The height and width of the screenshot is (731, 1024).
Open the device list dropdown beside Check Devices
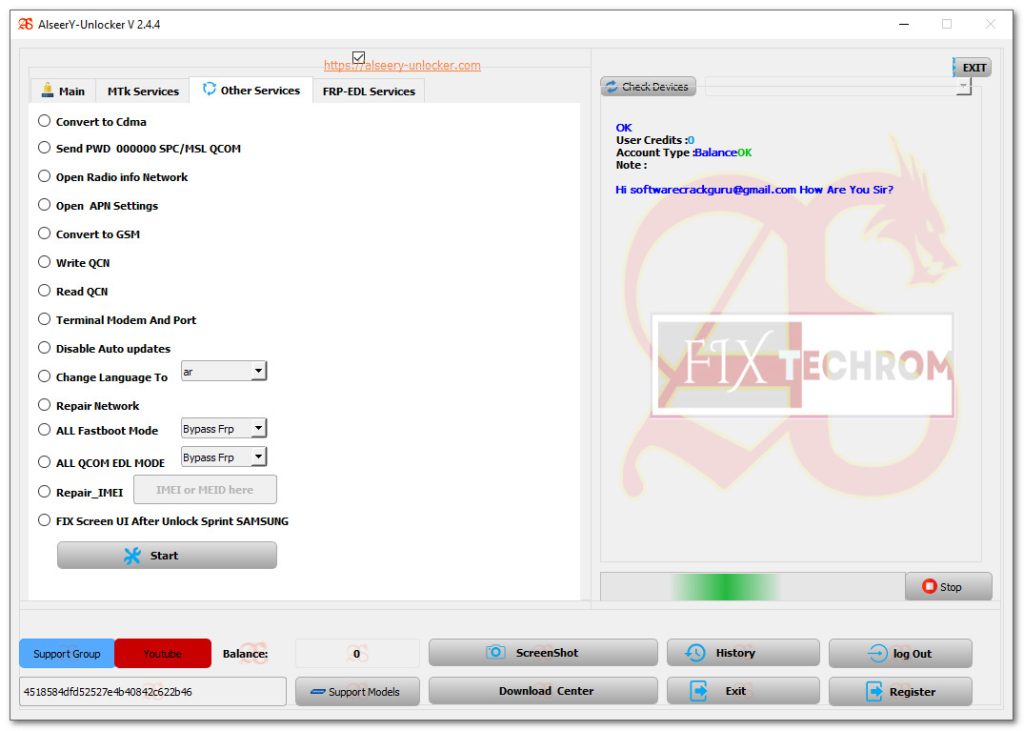click(x=838, y=86)
